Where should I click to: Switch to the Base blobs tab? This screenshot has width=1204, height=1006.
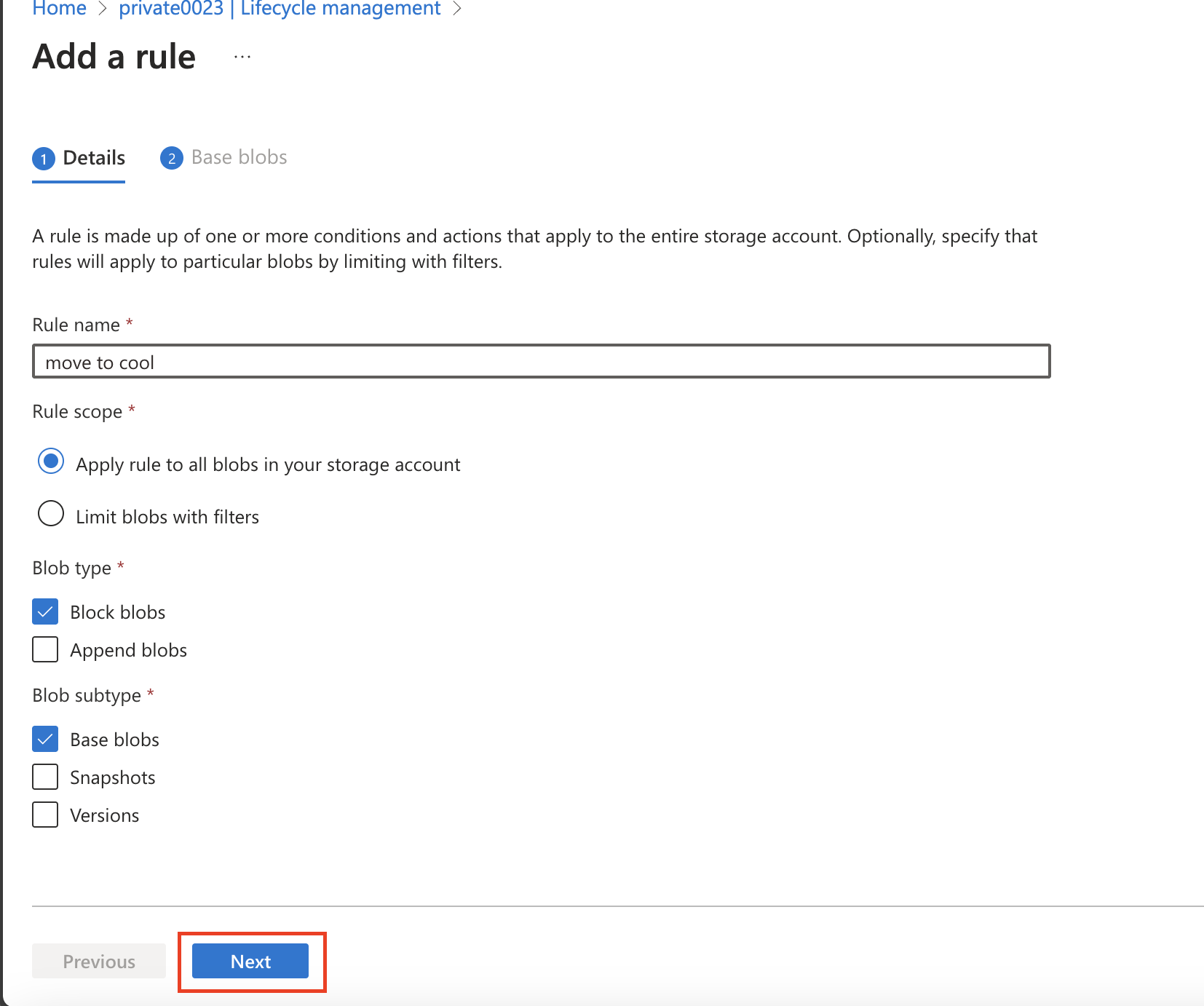pyautogui.click(x=223, y=158)
